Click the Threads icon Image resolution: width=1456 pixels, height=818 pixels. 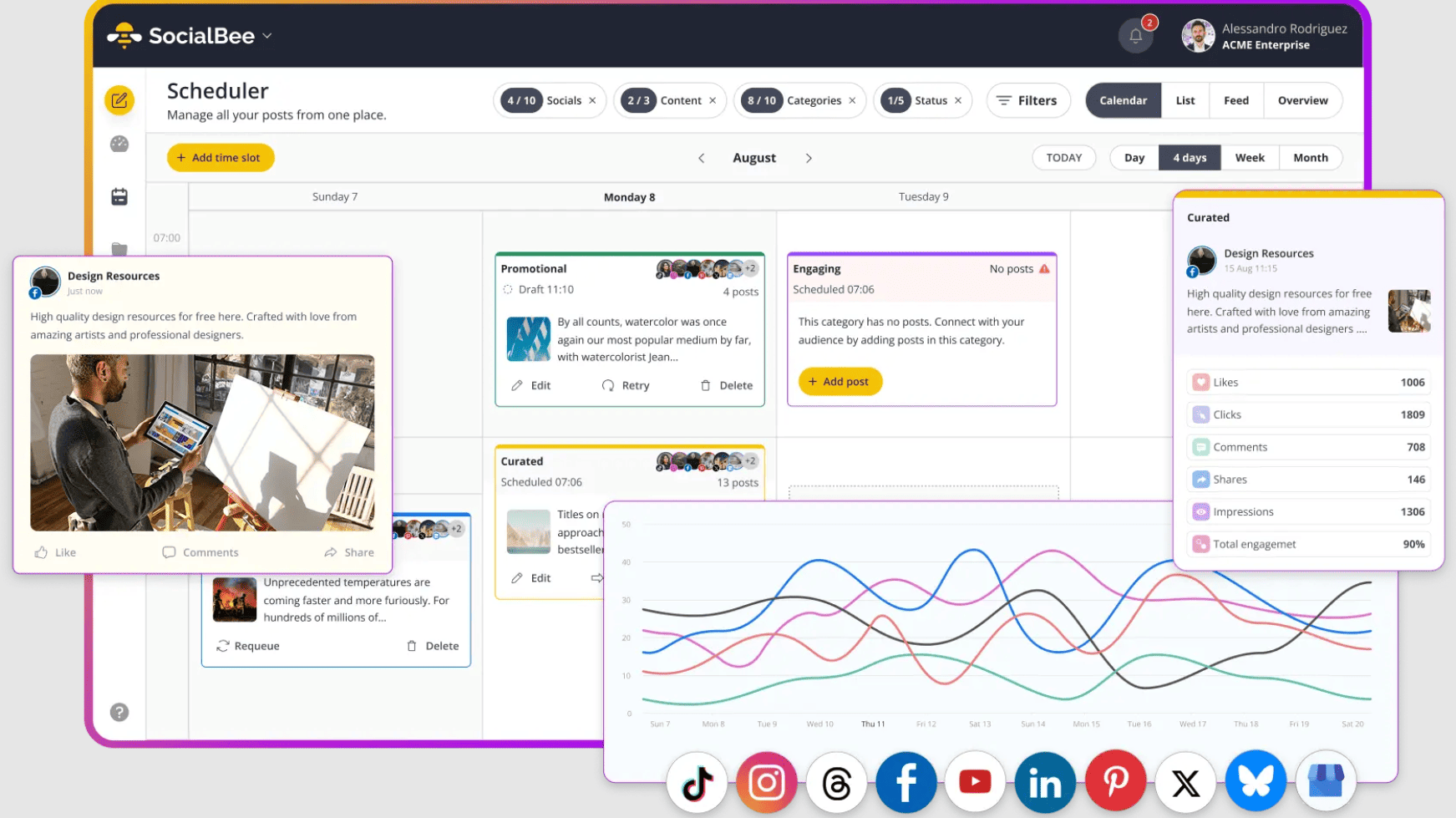coord(836,783)
